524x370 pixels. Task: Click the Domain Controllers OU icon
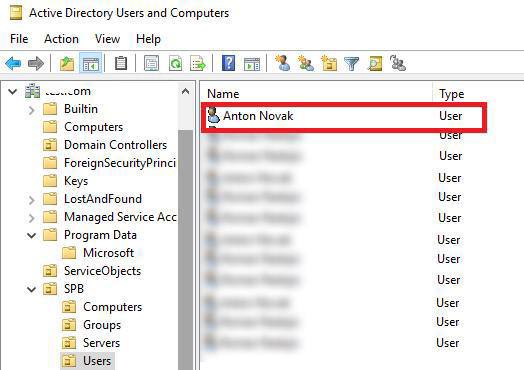pyautogui.click(x=50, y=145)
